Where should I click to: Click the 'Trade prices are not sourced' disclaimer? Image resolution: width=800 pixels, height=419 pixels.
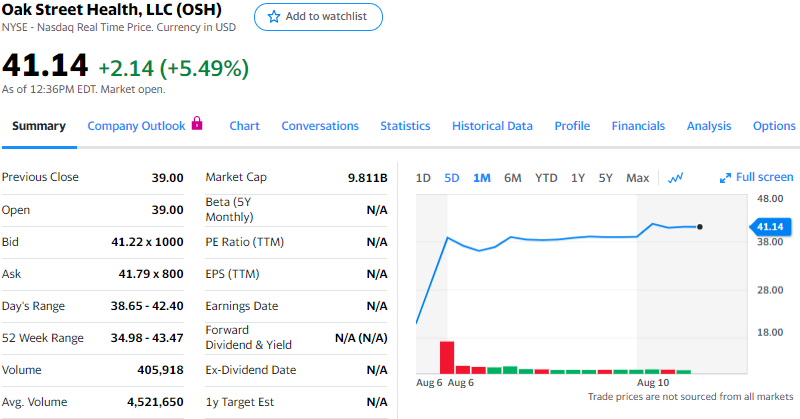pyautogui.click(x=690, y=397)
